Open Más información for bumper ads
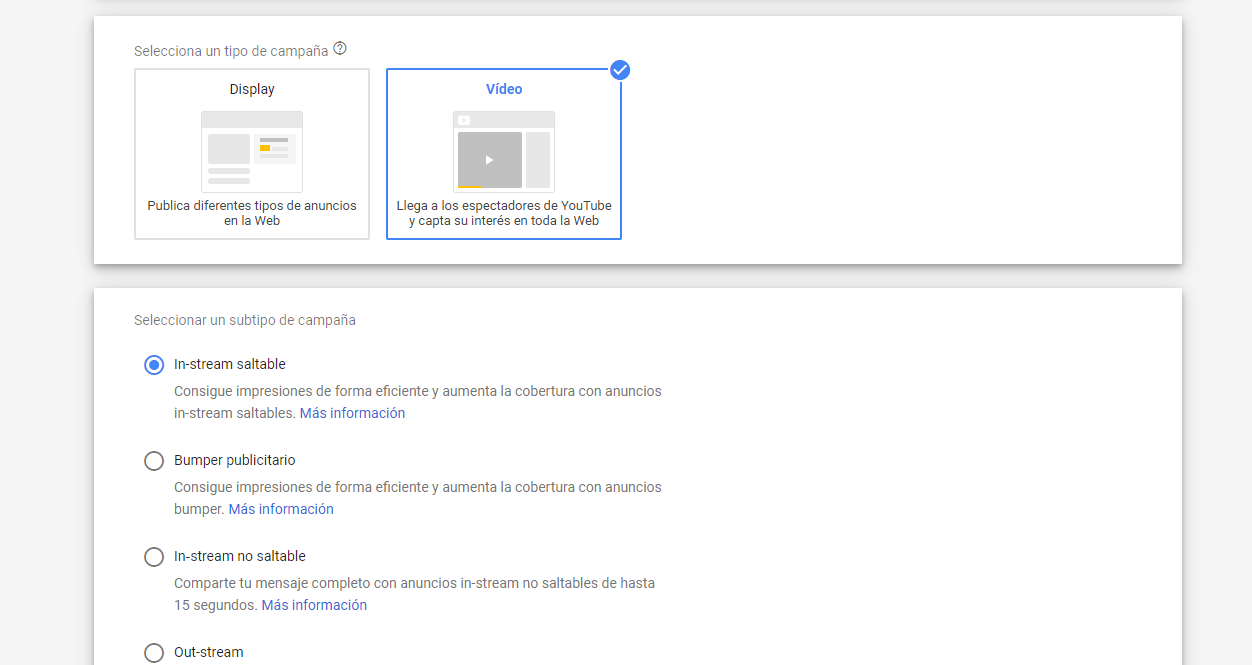This screenshot has width=1252, height=665. tap(281, 508)
